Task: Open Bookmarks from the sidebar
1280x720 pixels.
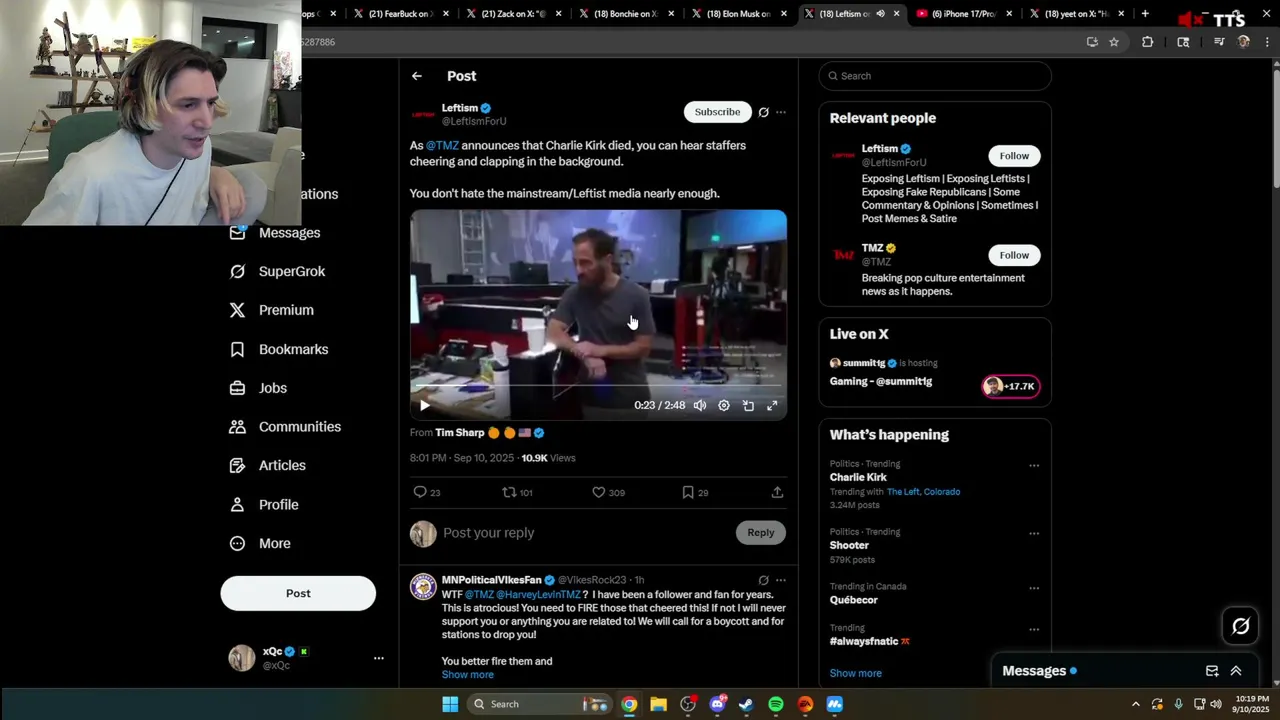Action: tap(278, 349)
